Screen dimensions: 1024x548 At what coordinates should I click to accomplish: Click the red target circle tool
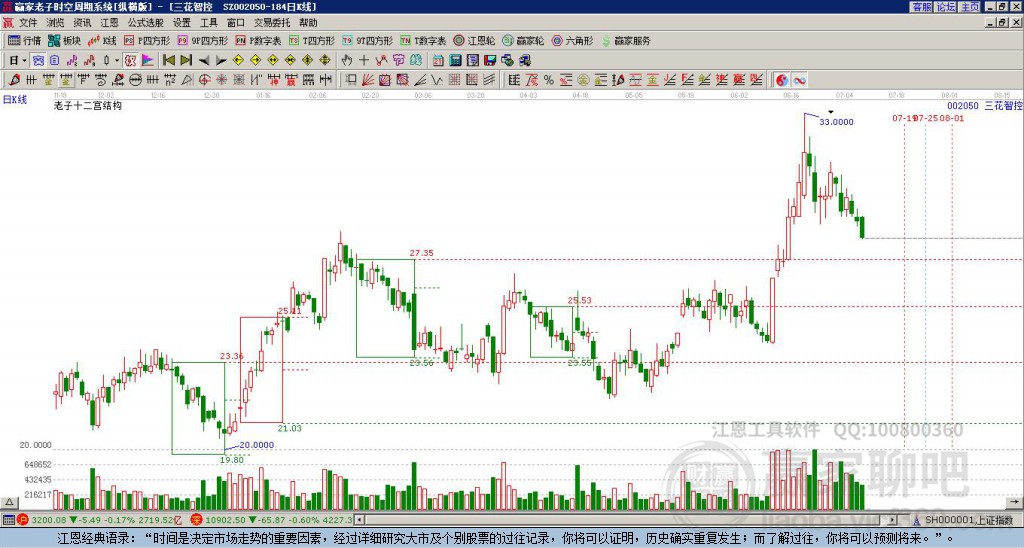click(204, 80)
